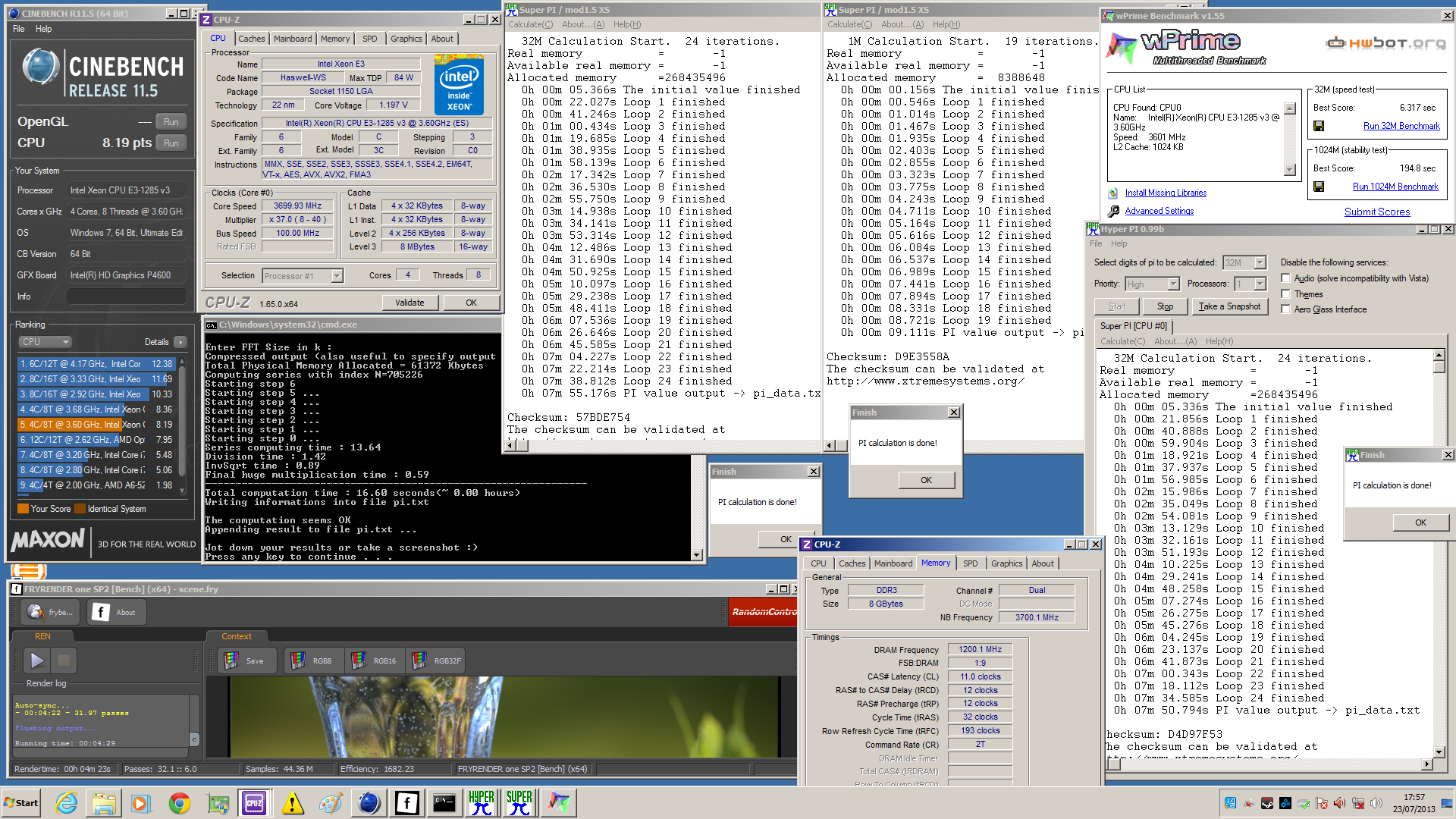Image resolution: width=1456 pixels, height=819 pixels.
Task: Switch to Super PI on the taskbar
Action: (519, 803)
